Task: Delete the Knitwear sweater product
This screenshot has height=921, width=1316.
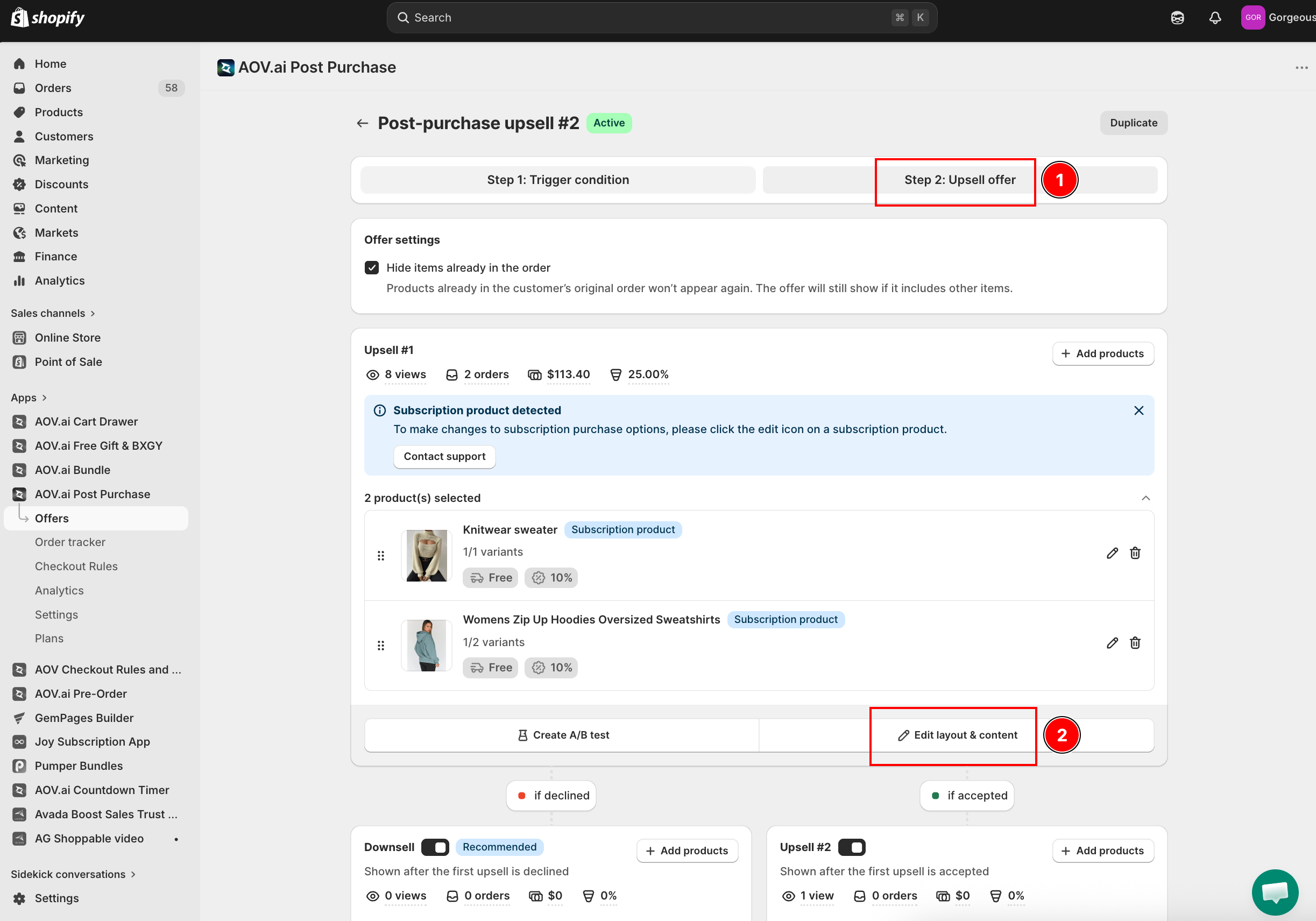Action: (1135, 553)
